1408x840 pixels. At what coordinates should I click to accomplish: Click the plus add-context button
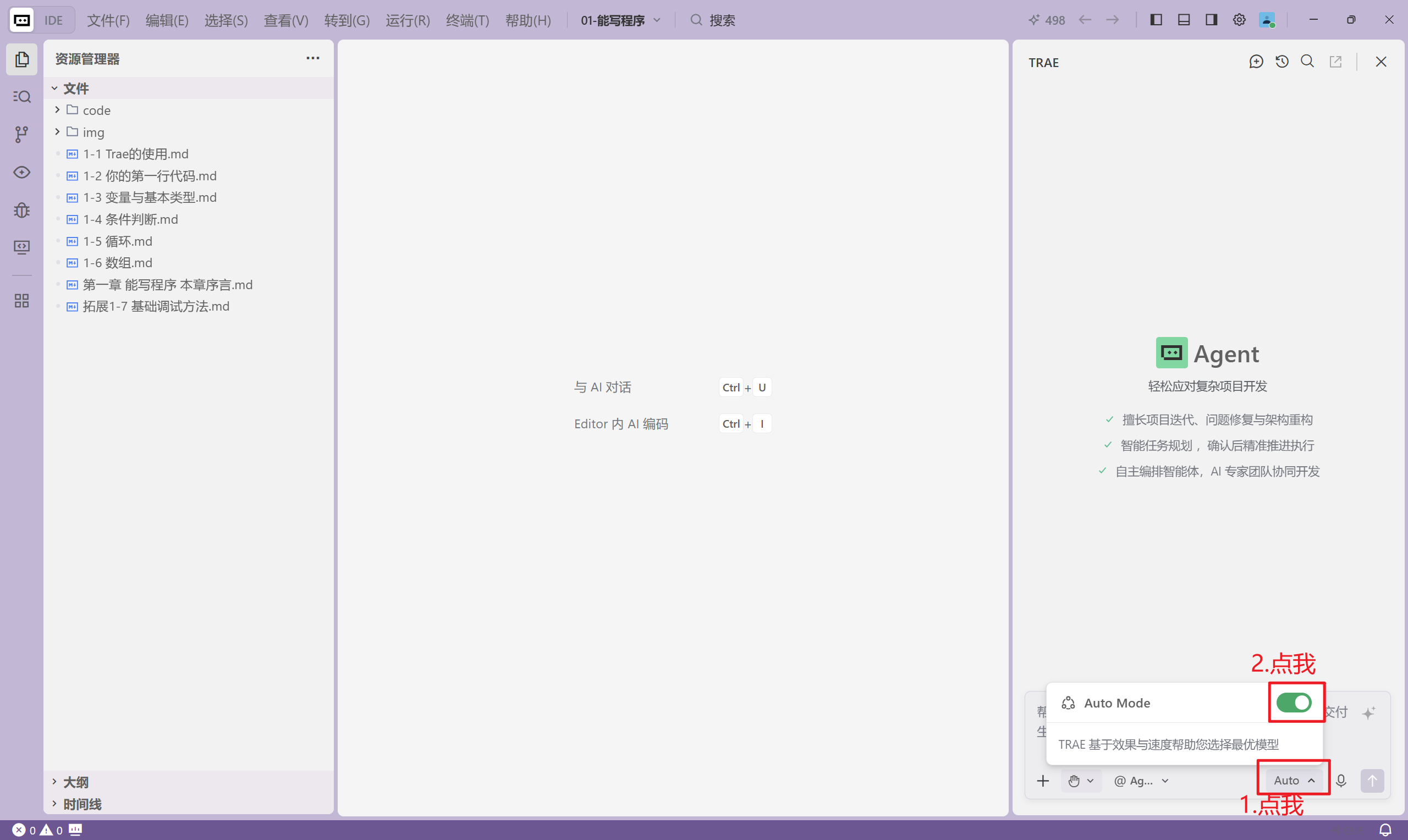coord(1043,781)
